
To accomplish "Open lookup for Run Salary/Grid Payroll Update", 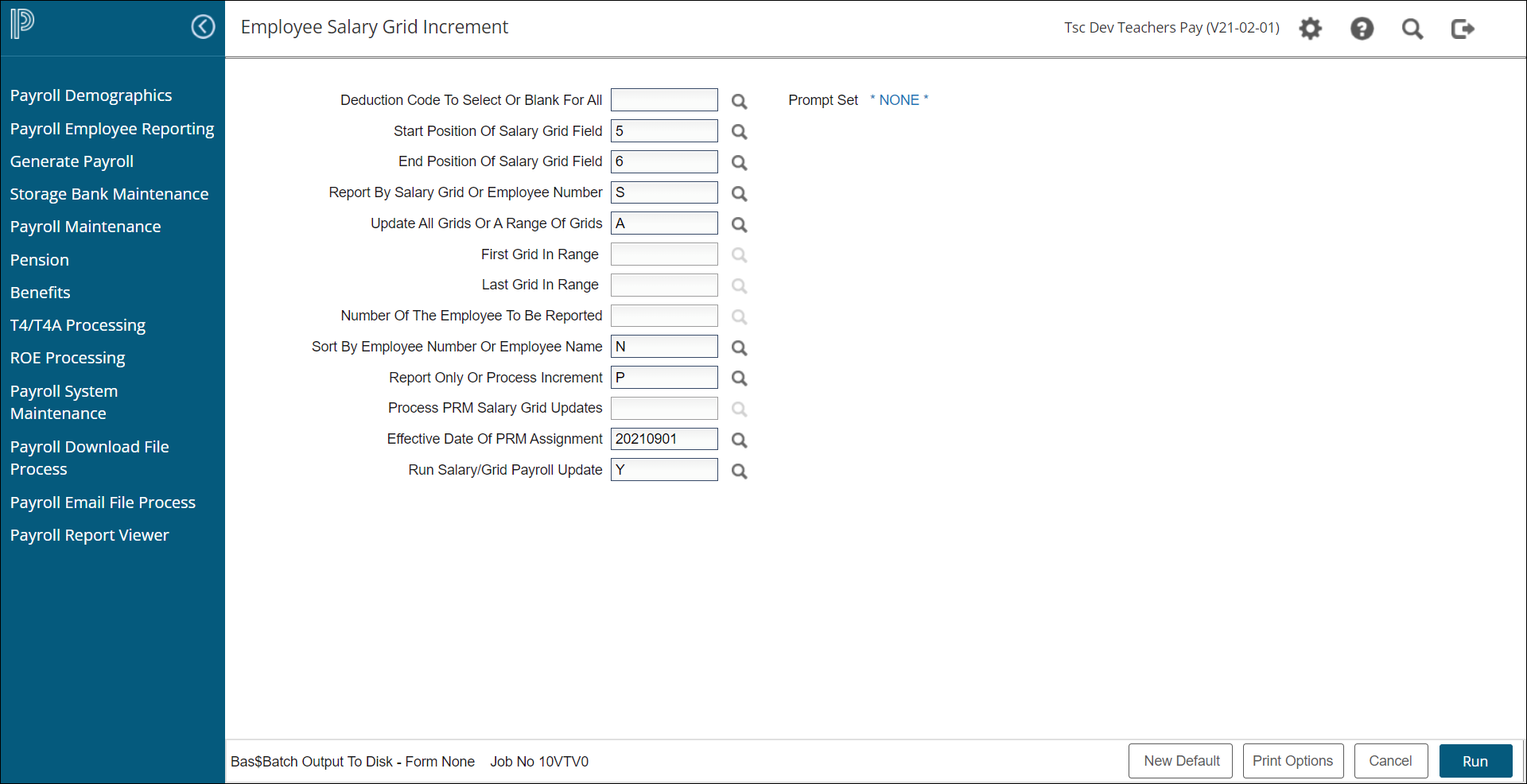I will pos(739,472).
